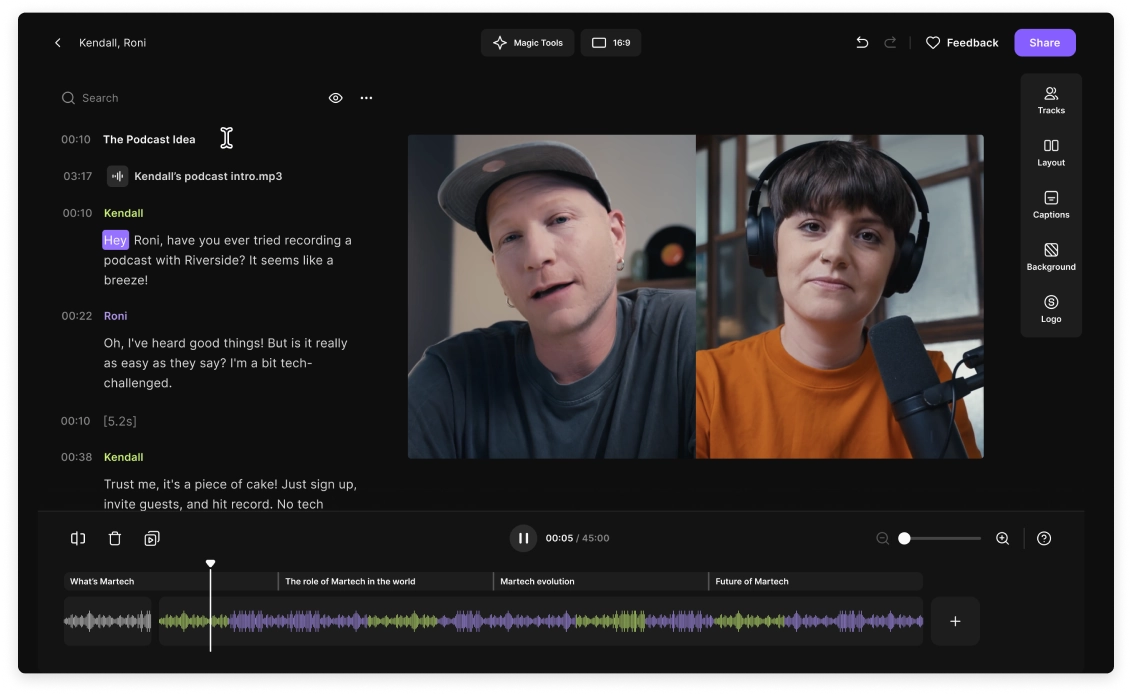Open the Background panel
1130x694 pixels.
(x=1051, y=259)
